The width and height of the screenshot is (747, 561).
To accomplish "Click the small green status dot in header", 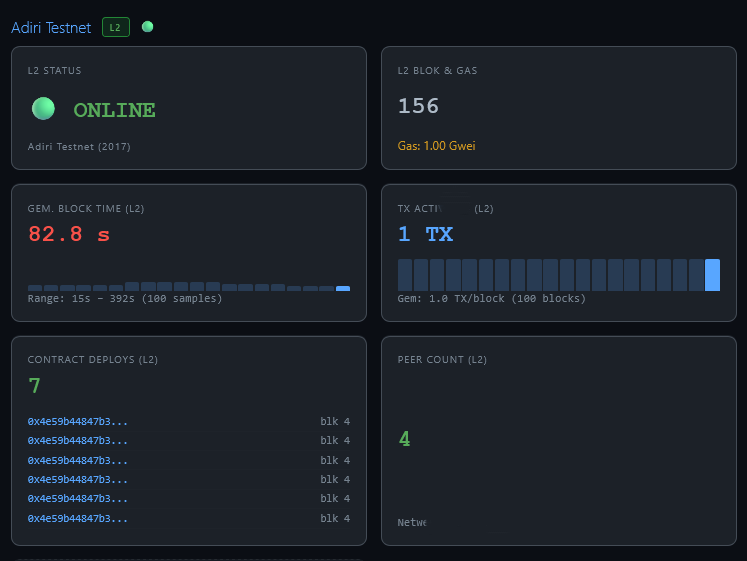I will coord(148,27).
